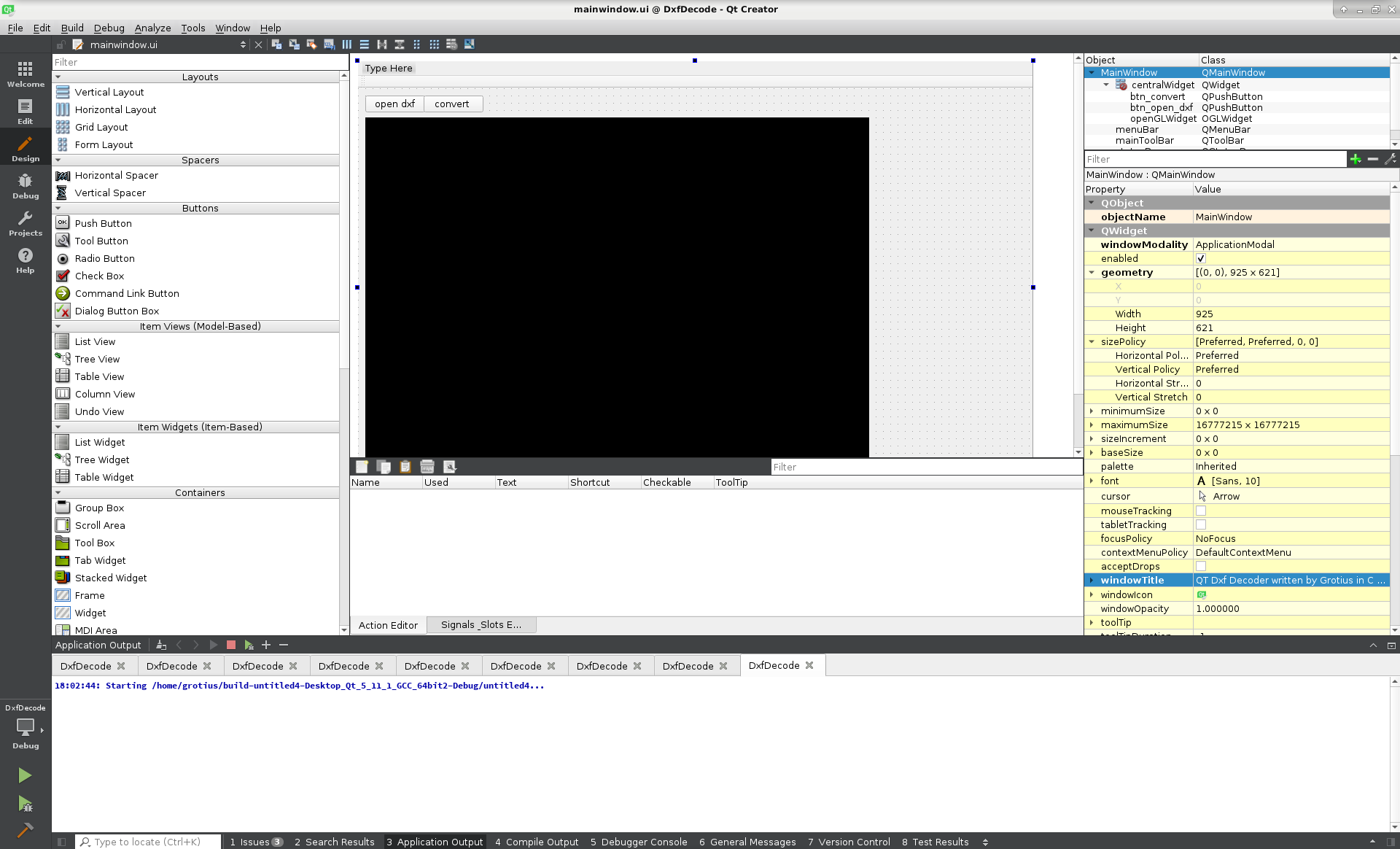
Task: Click the Width value 925
Action: click(x=1291, y=314)
